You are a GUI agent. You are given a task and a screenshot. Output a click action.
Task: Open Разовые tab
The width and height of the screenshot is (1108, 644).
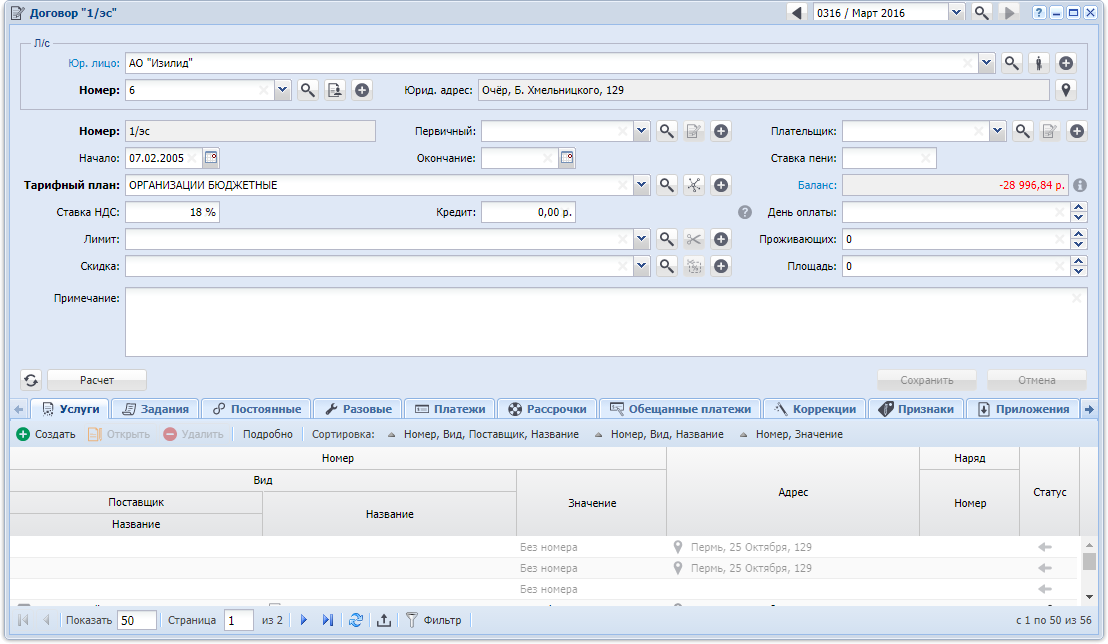coord(358,409)
